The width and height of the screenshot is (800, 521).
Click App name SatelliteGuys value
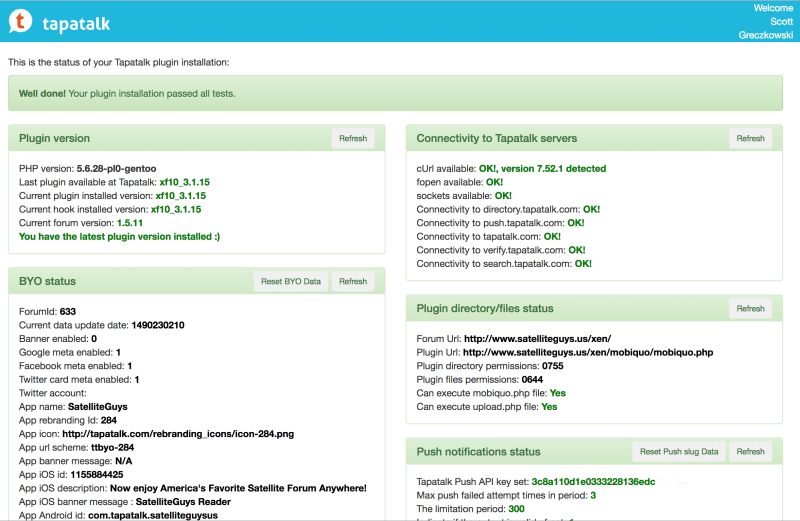coord(97,407)
